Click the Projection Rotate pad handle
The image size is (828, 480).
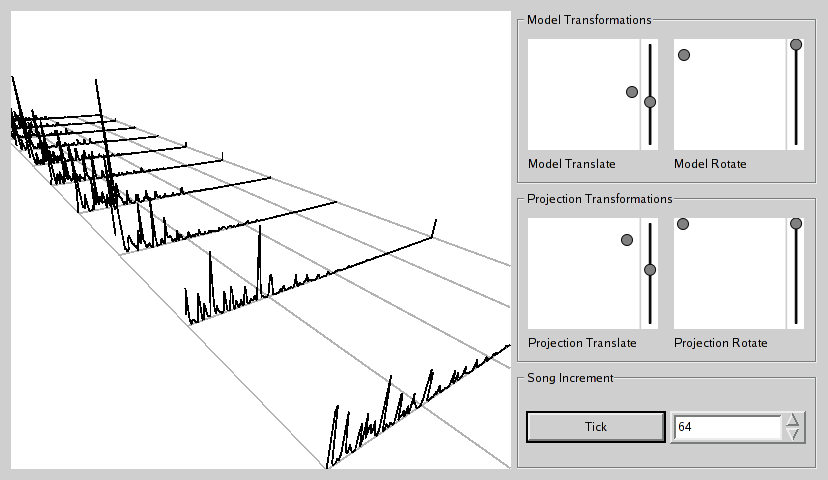pyautogui.click(x=683, y=225)
